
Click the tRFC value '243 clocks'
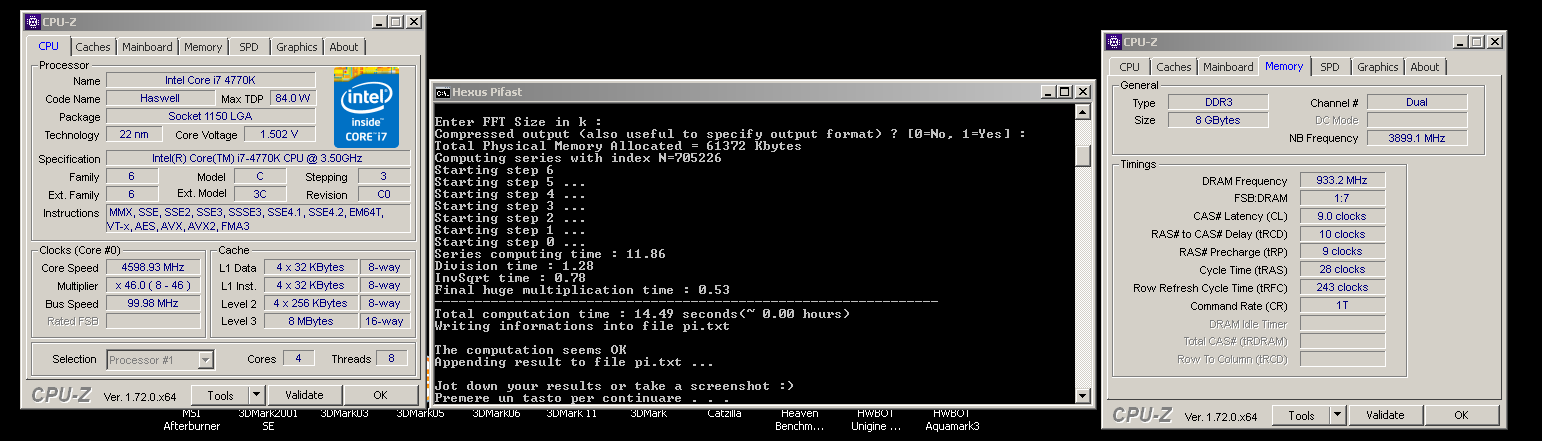click(x=1342, y=288)
